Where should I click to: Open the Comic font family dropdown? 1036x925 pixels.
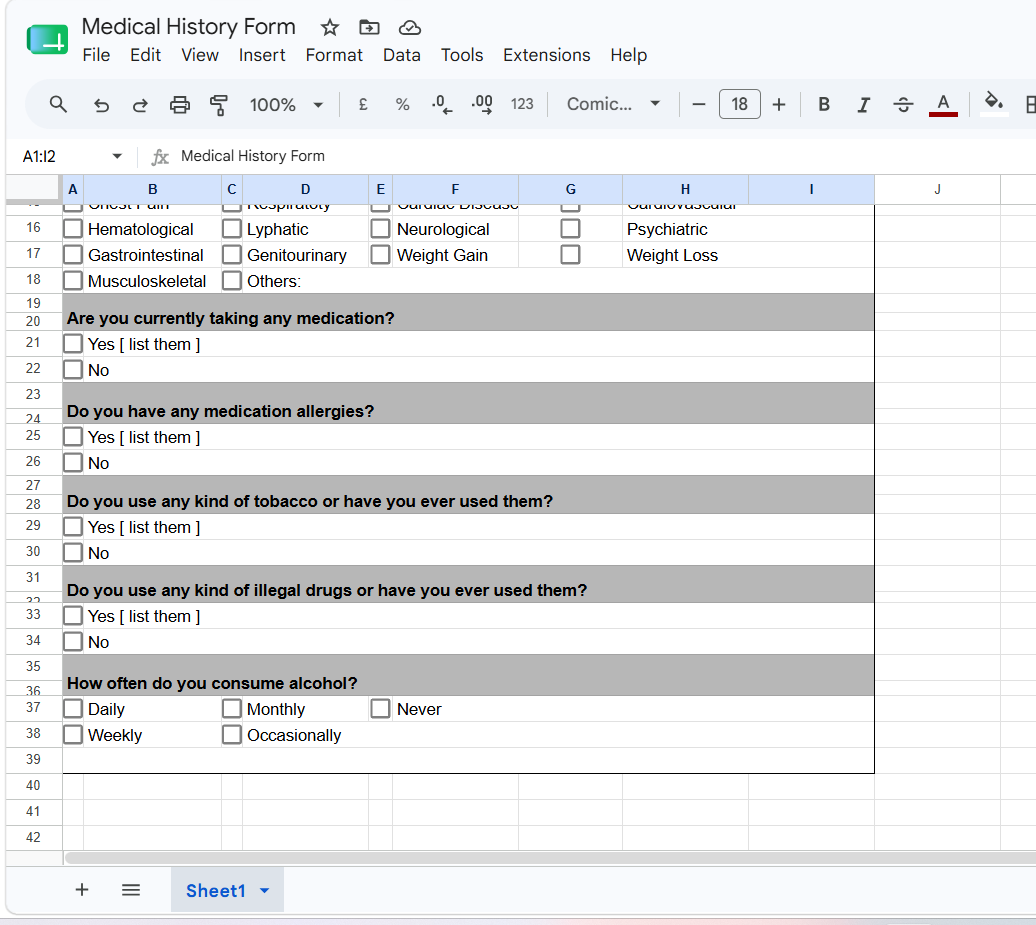point(614,104)
